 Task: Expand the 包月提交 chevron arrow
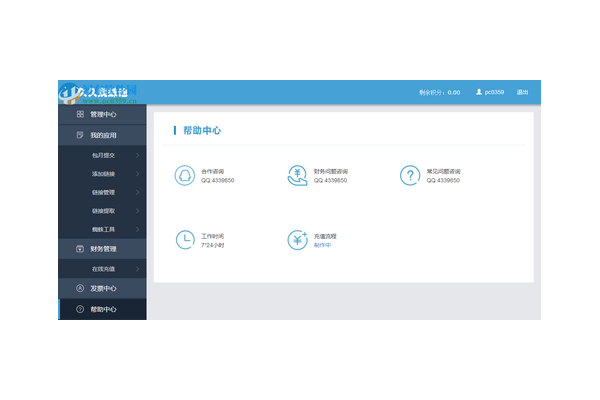click(x=137, y=155)
